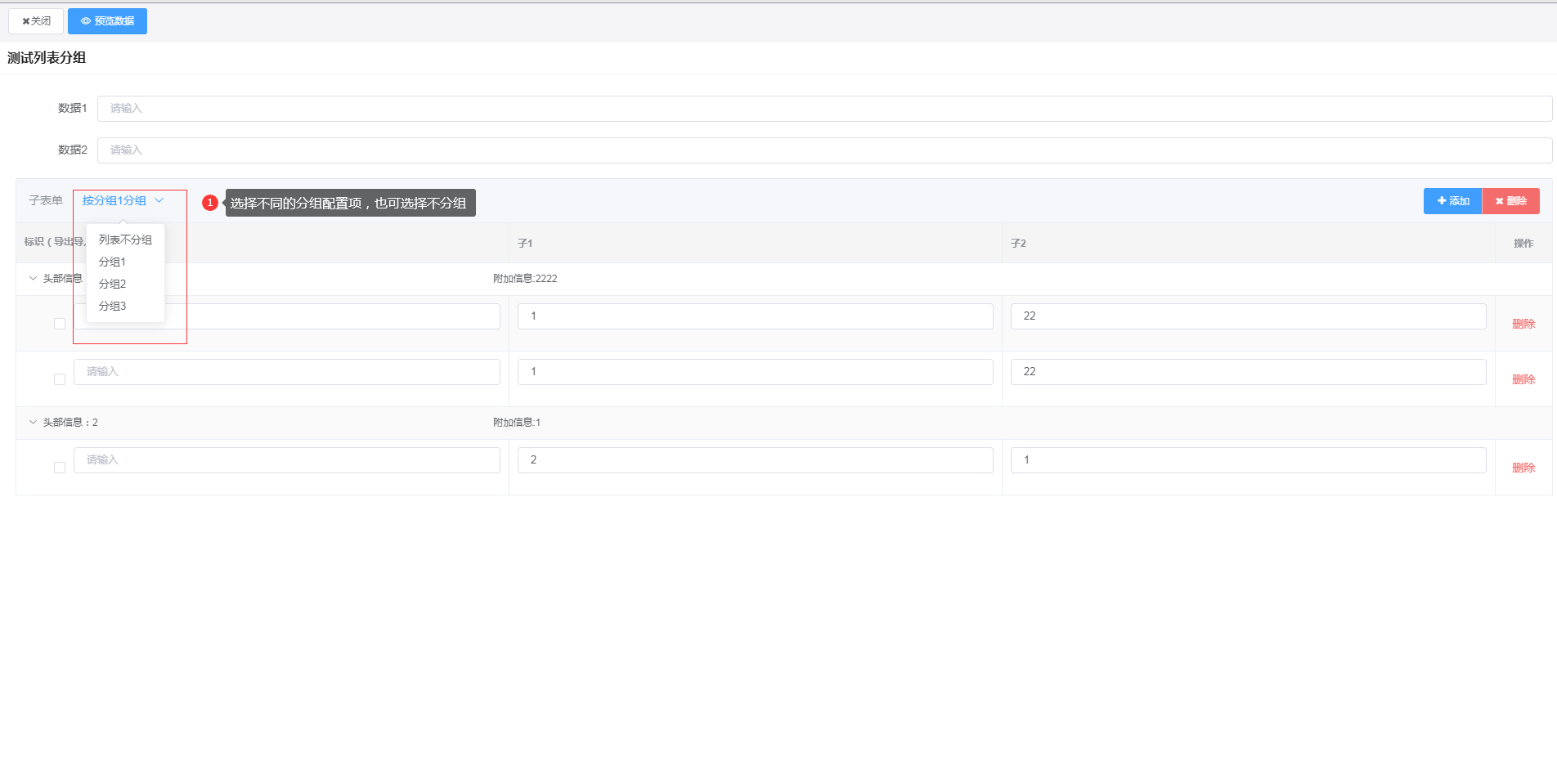Choose 分组2 in the grouping menu
The image size is (1557, 784).
pos(112,284)
